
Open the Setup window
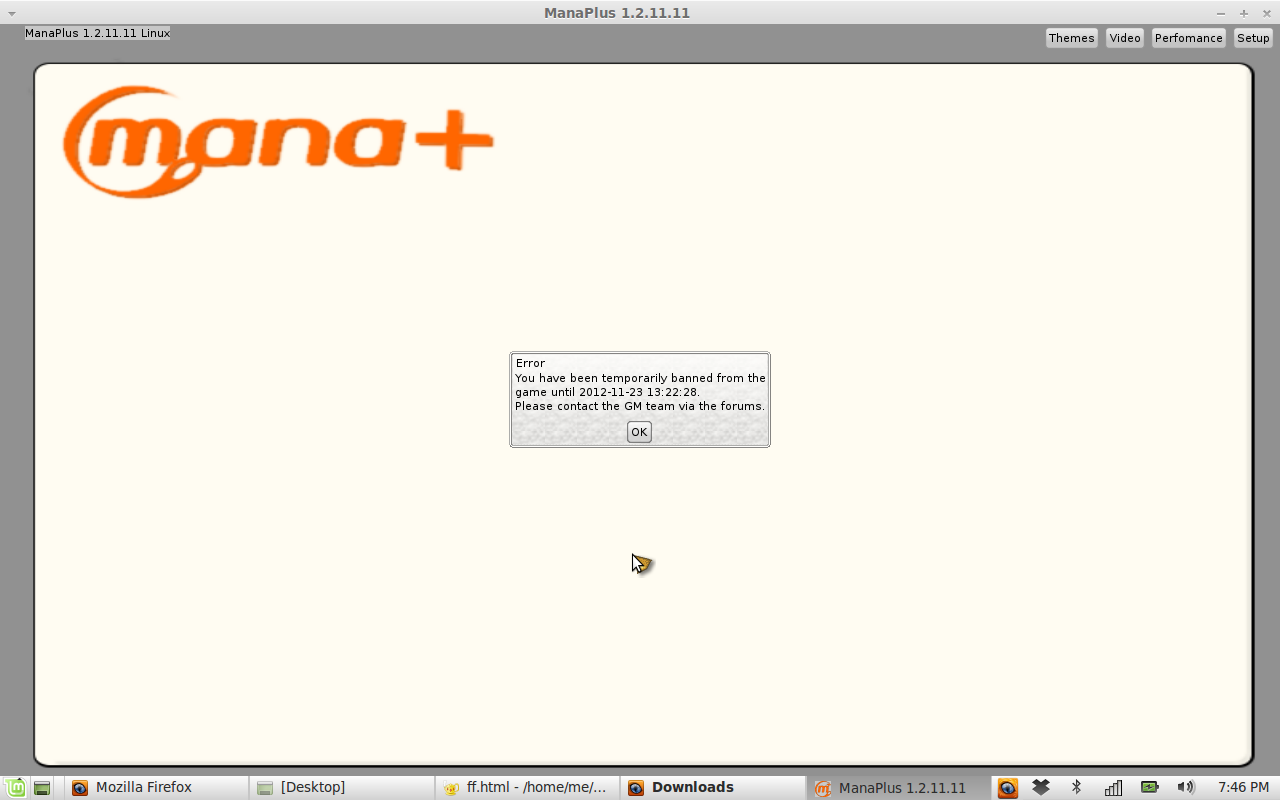(1253, 38)
